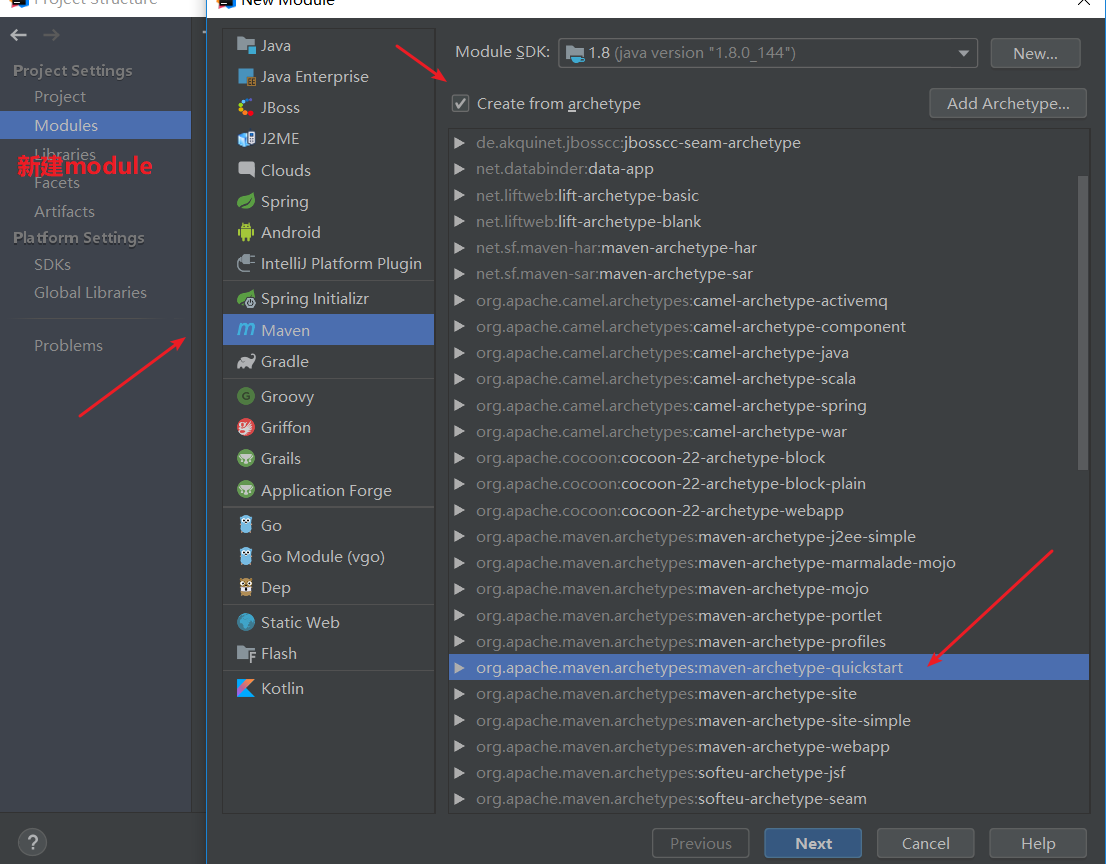This screenshot has height=864, width=1106.
Task: Open Modules in Project Settings
Action: (66, 125)
